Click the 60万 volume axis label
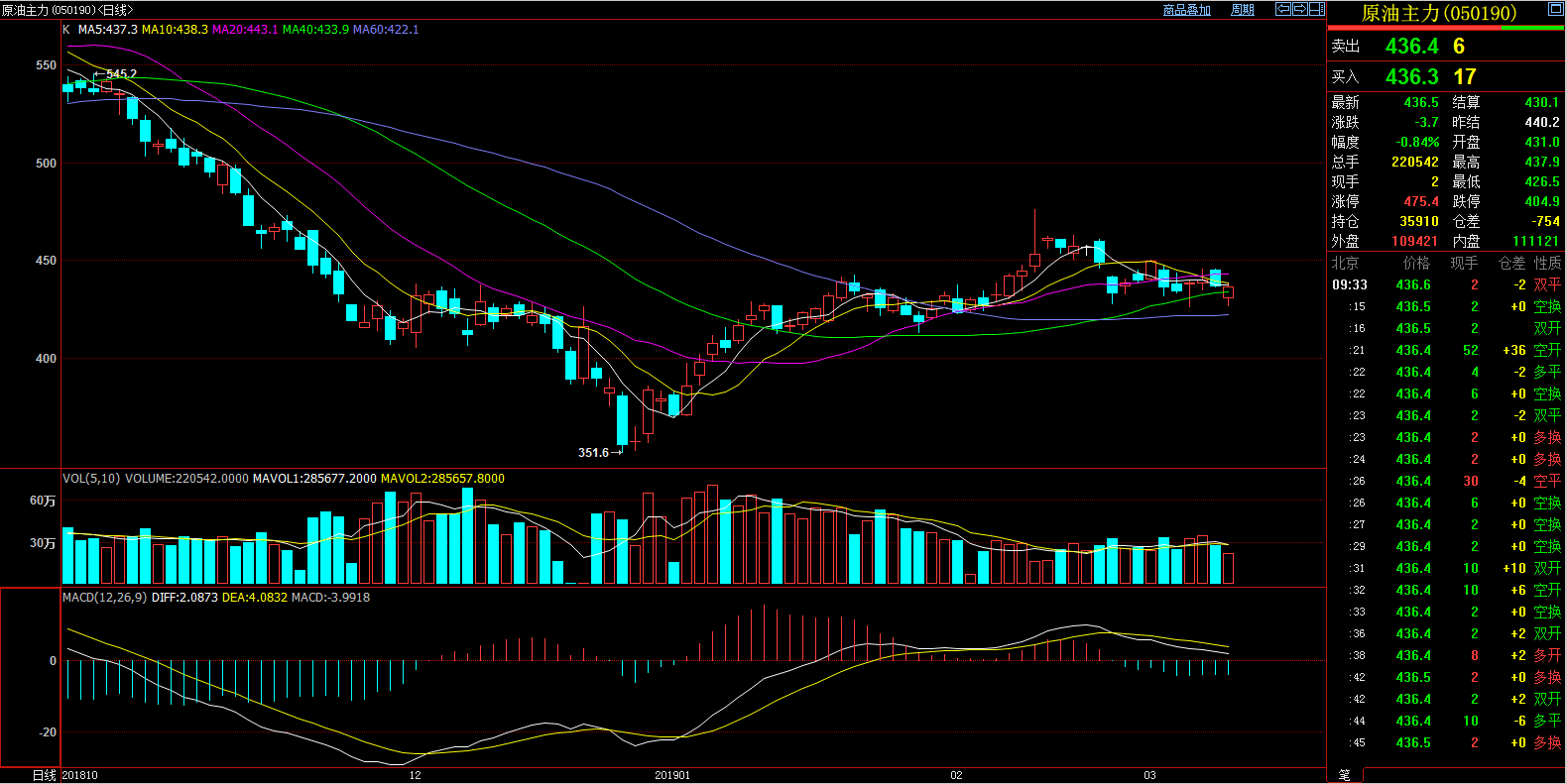The width and height of the screenshot is (1567, 784). 43,502
